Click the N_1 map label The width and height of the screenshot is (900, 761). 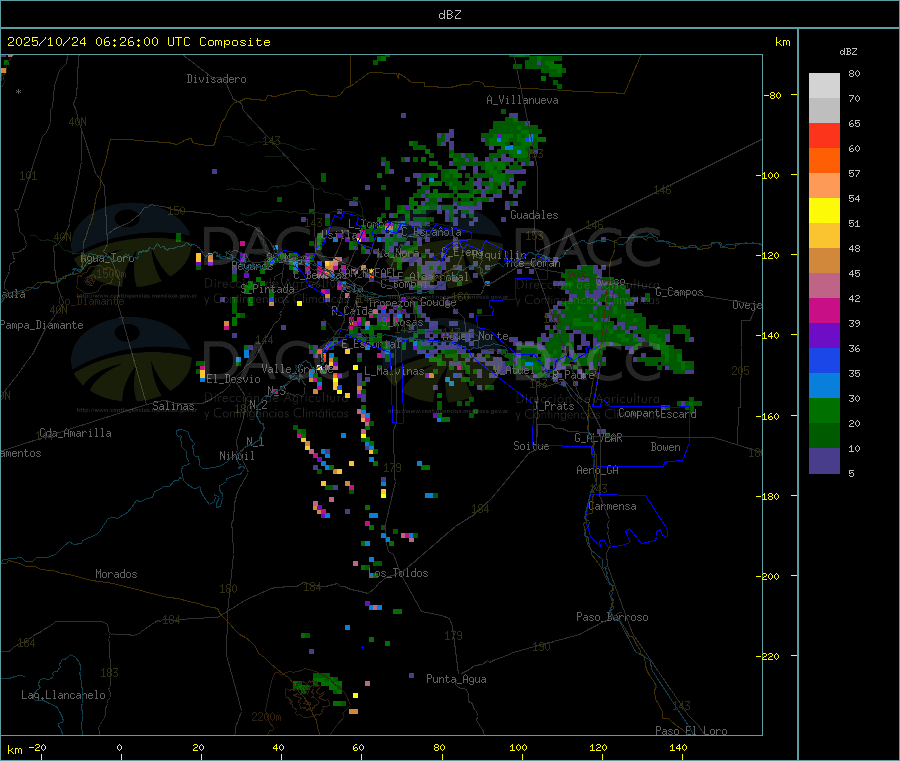point(255,442)
